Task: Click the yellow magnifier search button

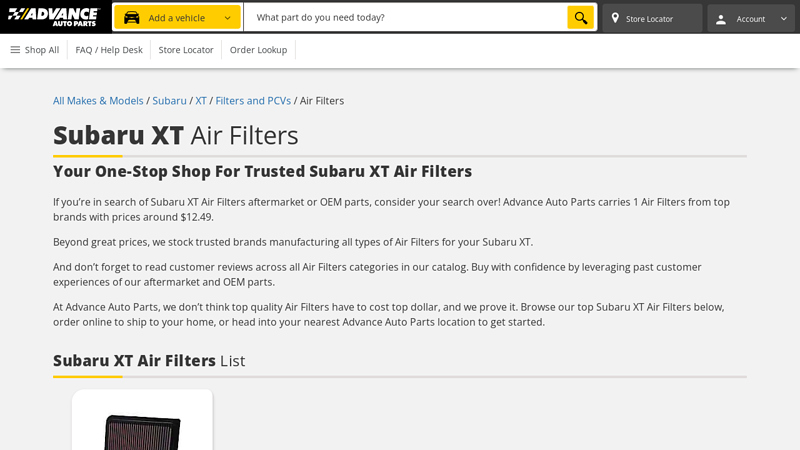Action: (581, 18)
